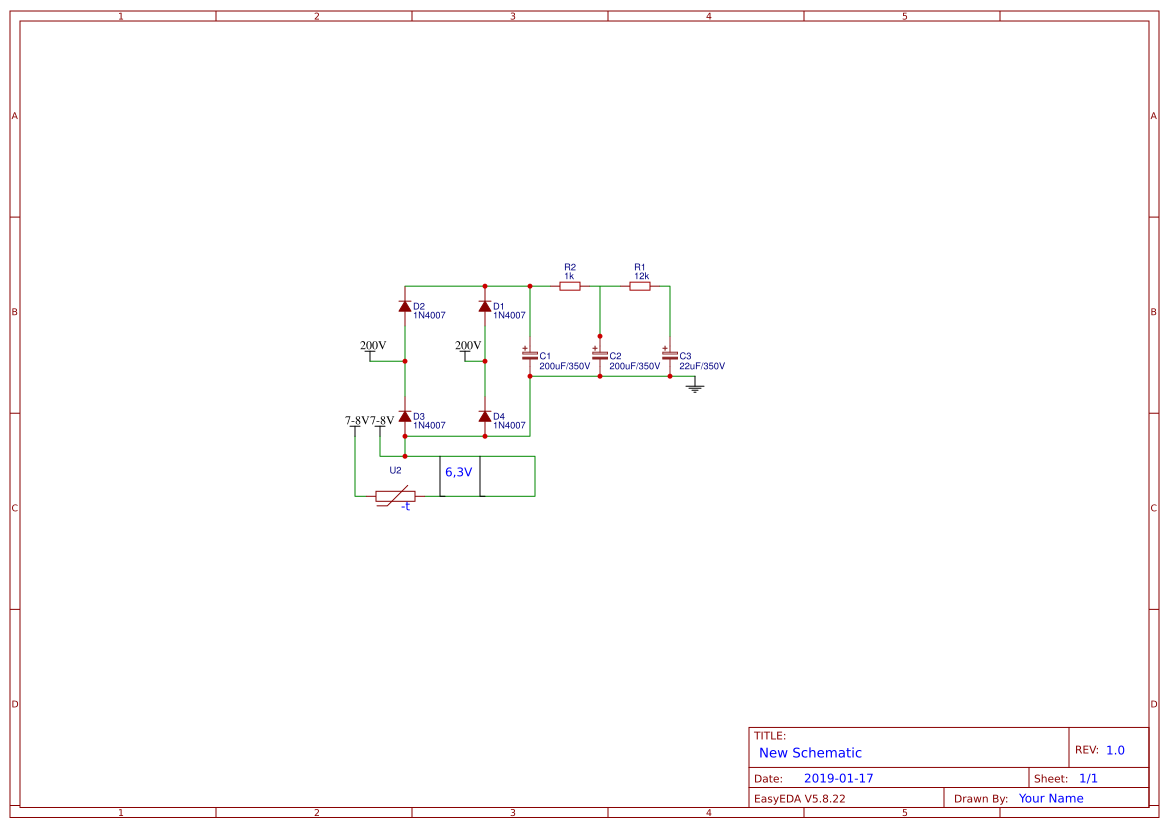Select the R2 1k resistor symbol
Screen dimensions: 1169x828
[570, 286]
